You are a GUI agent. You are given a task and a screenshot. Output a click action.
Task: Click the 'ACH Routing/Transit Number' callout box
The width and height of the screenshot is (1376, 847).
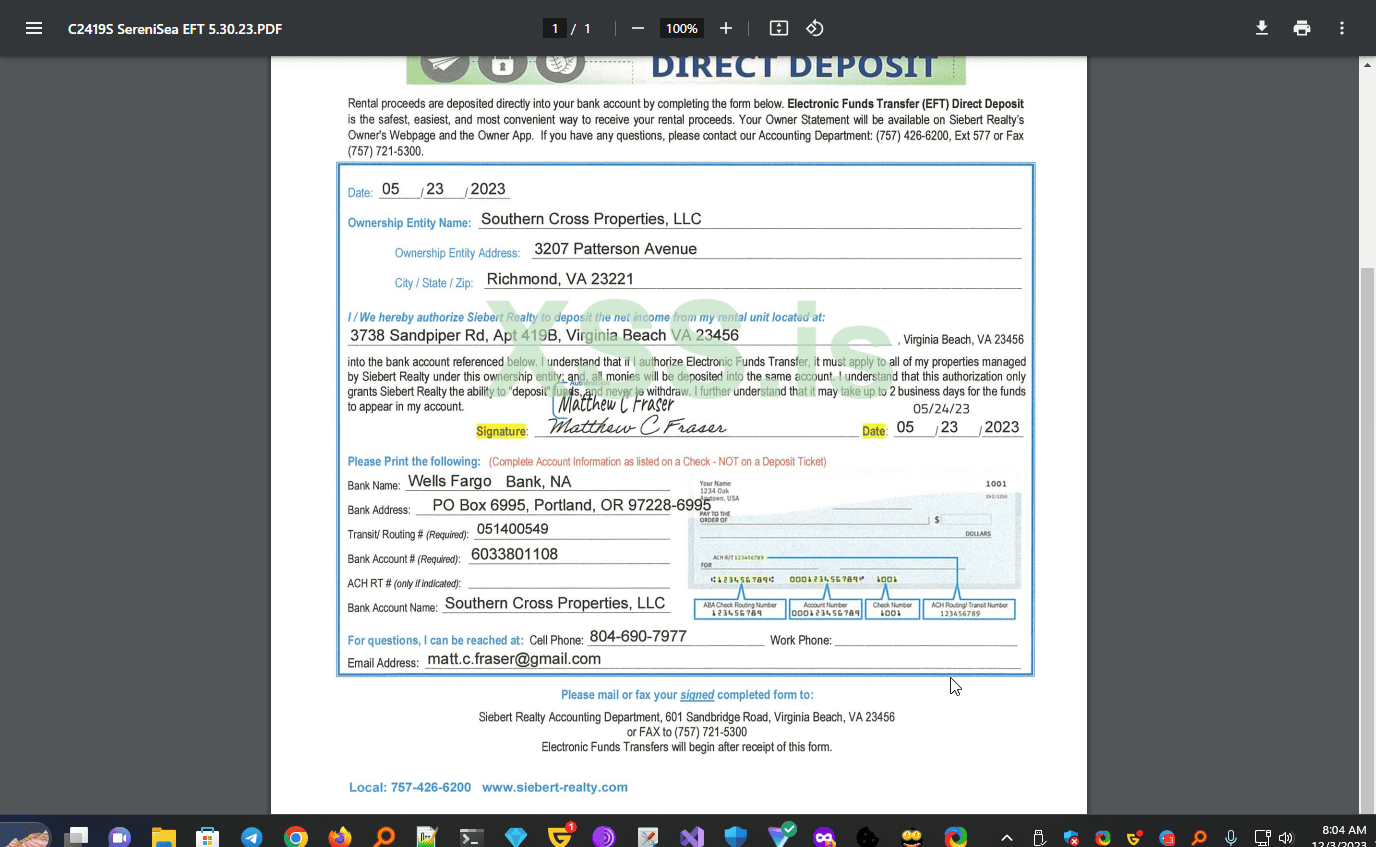(x=969, y=609)
